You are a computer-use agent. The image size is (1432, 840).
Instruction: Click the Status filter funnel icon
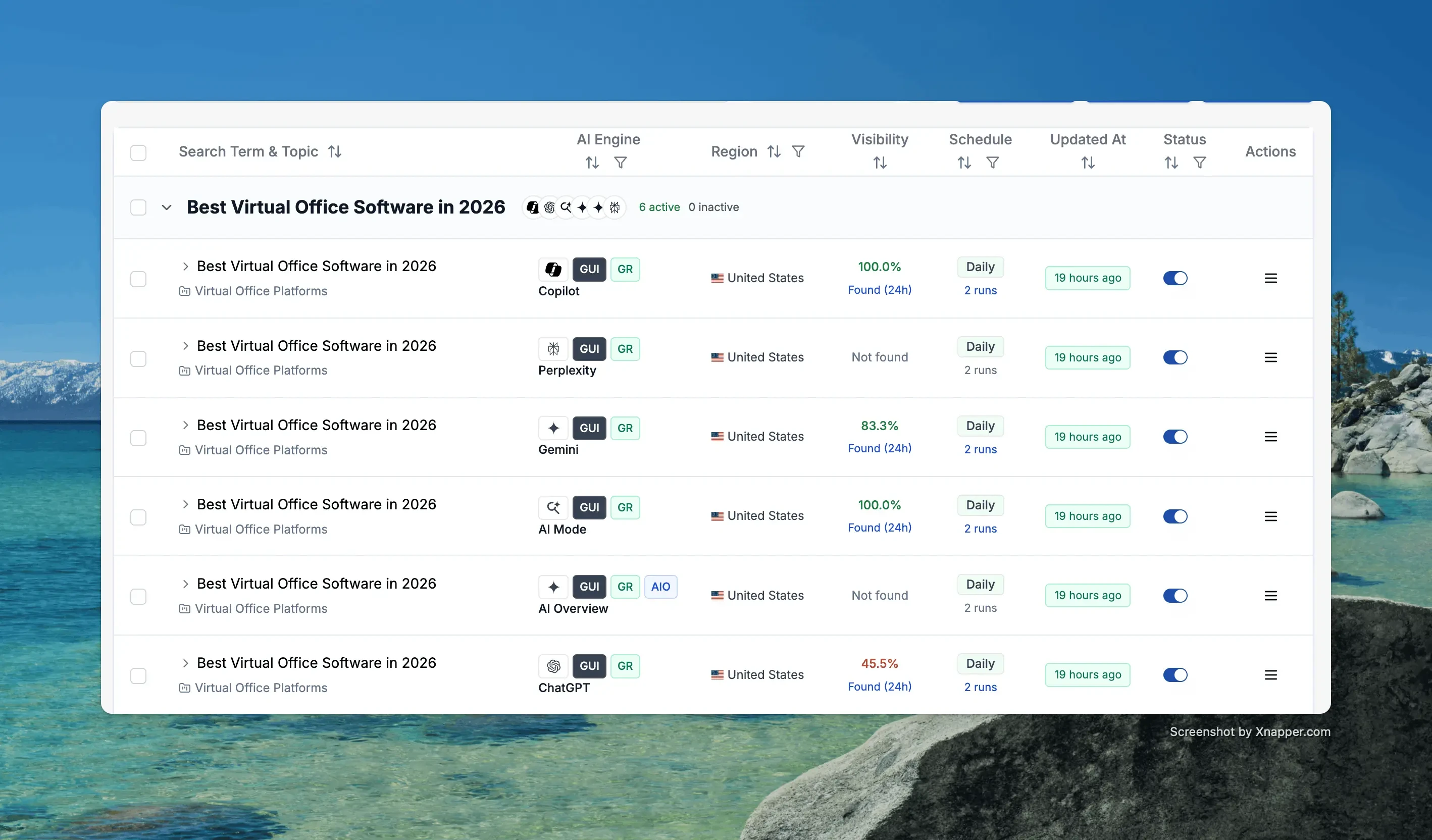[1199, 163]
